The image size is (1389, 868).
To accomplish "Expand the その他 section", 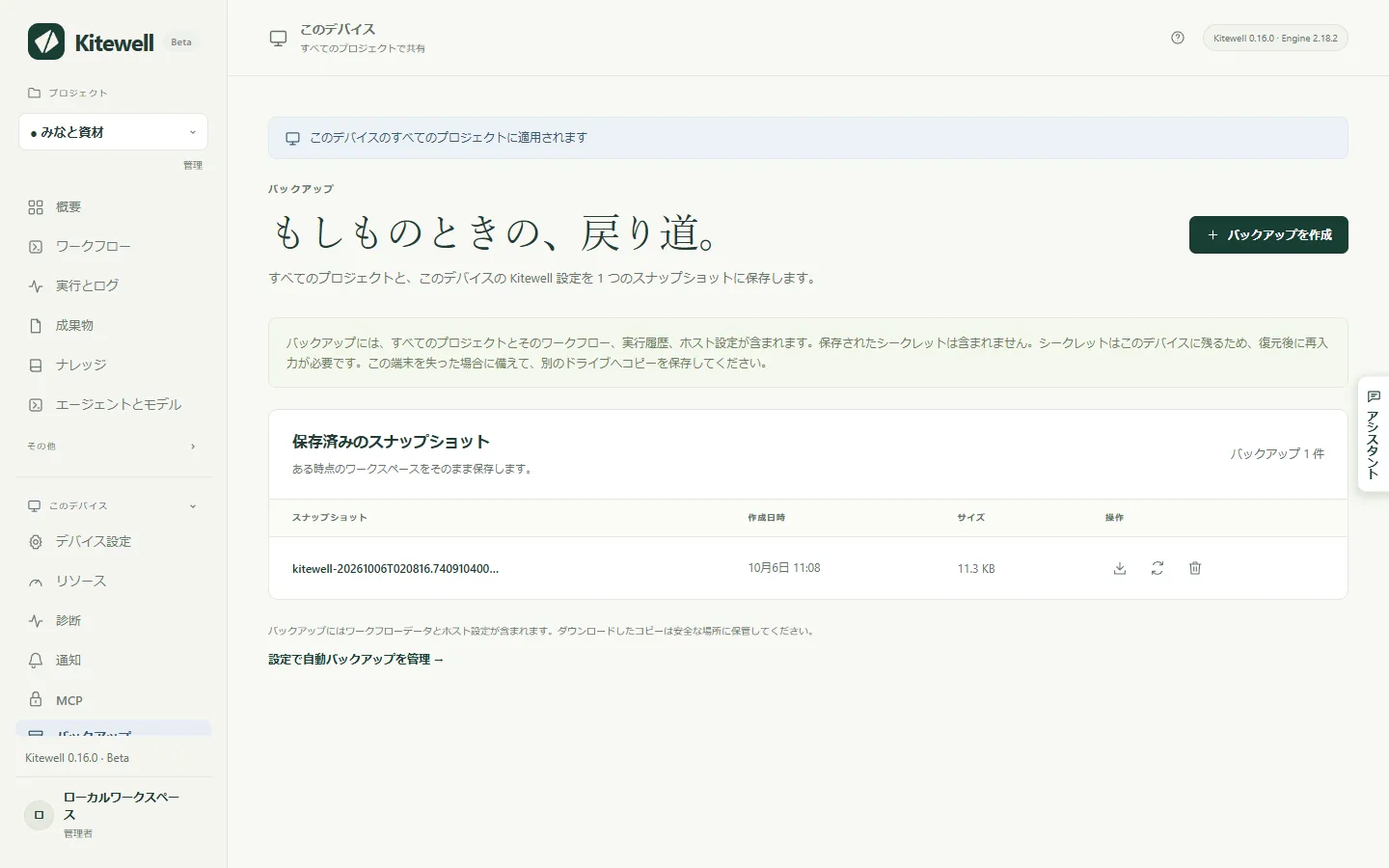I will pyautogui.click(x=113, y=447).
